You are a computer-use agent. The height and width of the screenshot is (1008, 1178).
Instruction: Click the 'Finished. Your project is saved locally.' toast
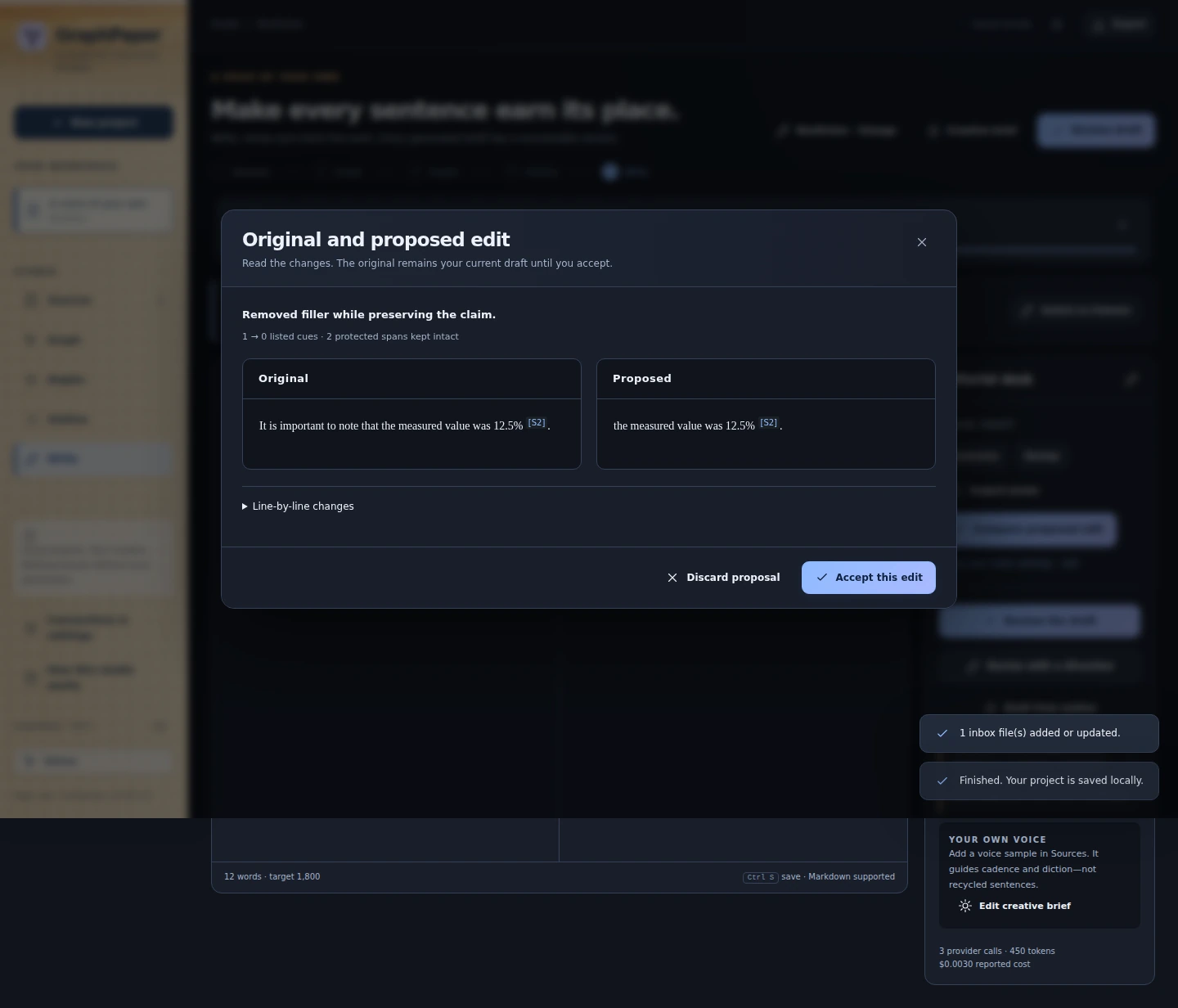point(1039,781)
